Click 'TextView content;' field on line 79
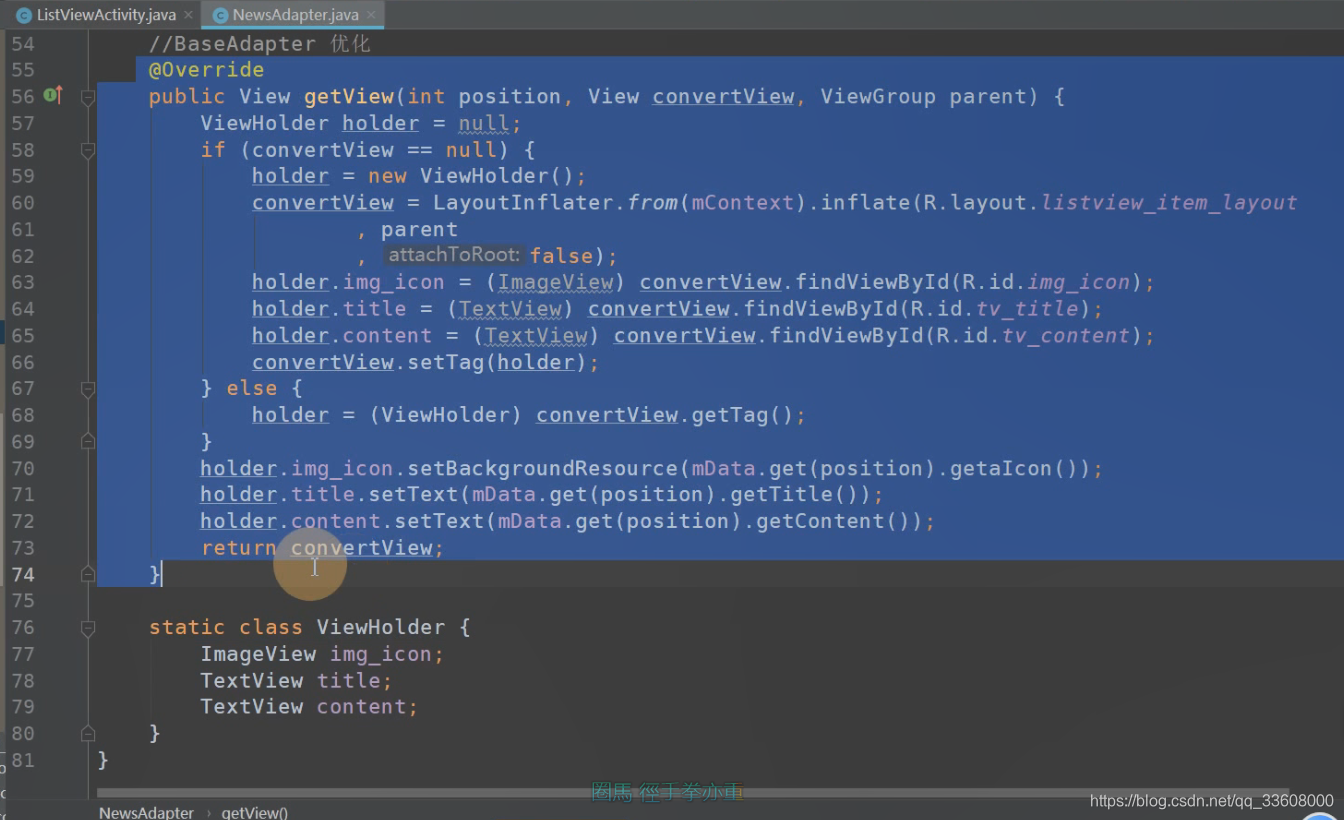Screen dimensions: 1344x820 click(309, 706)
